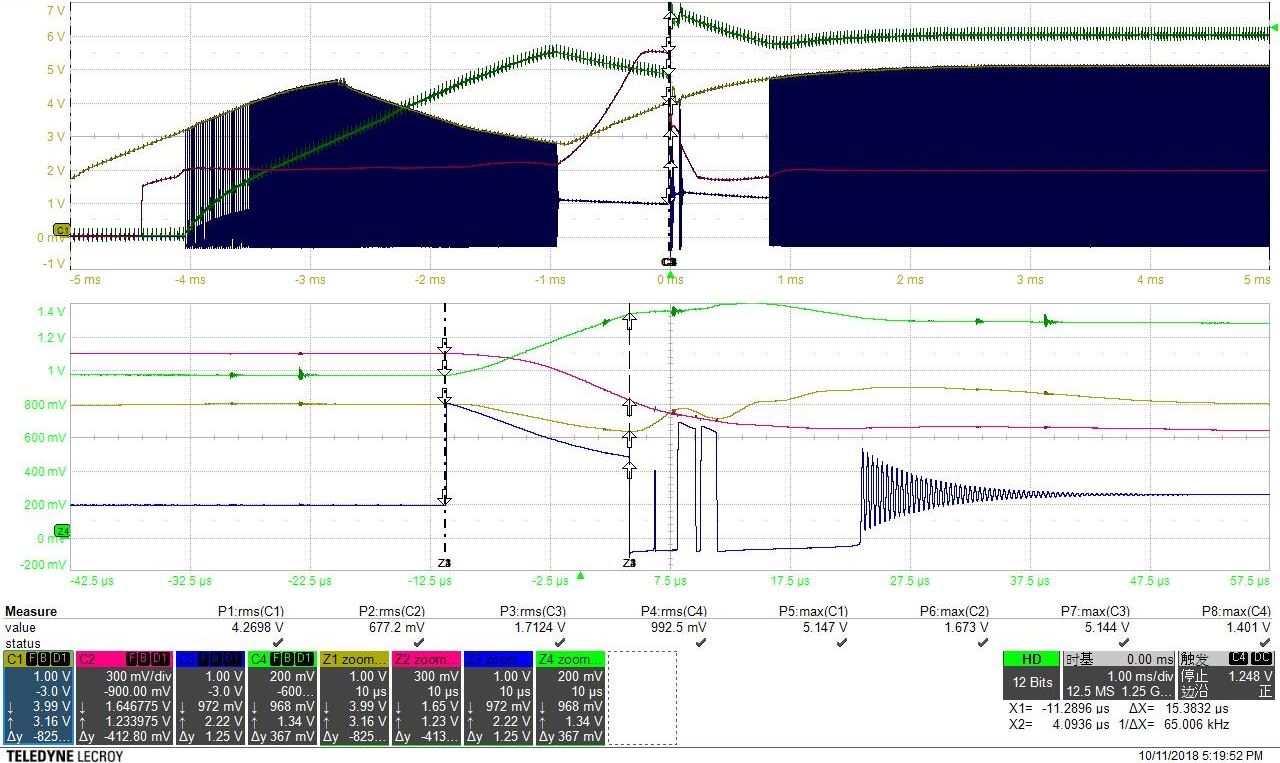This screenshot has width=1280, height=763.
Task: Open the Z3 zoom descriptor box
Action: (498, 698)
